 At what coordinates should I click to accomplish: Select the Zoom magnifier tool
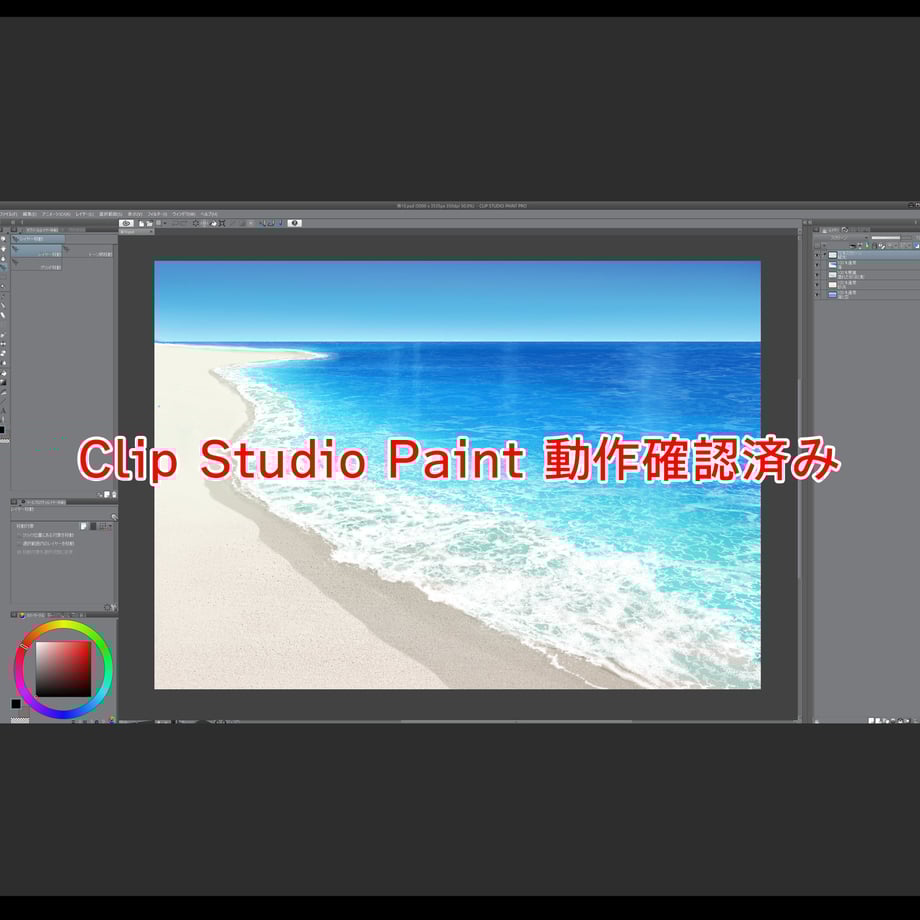(3, 239)
